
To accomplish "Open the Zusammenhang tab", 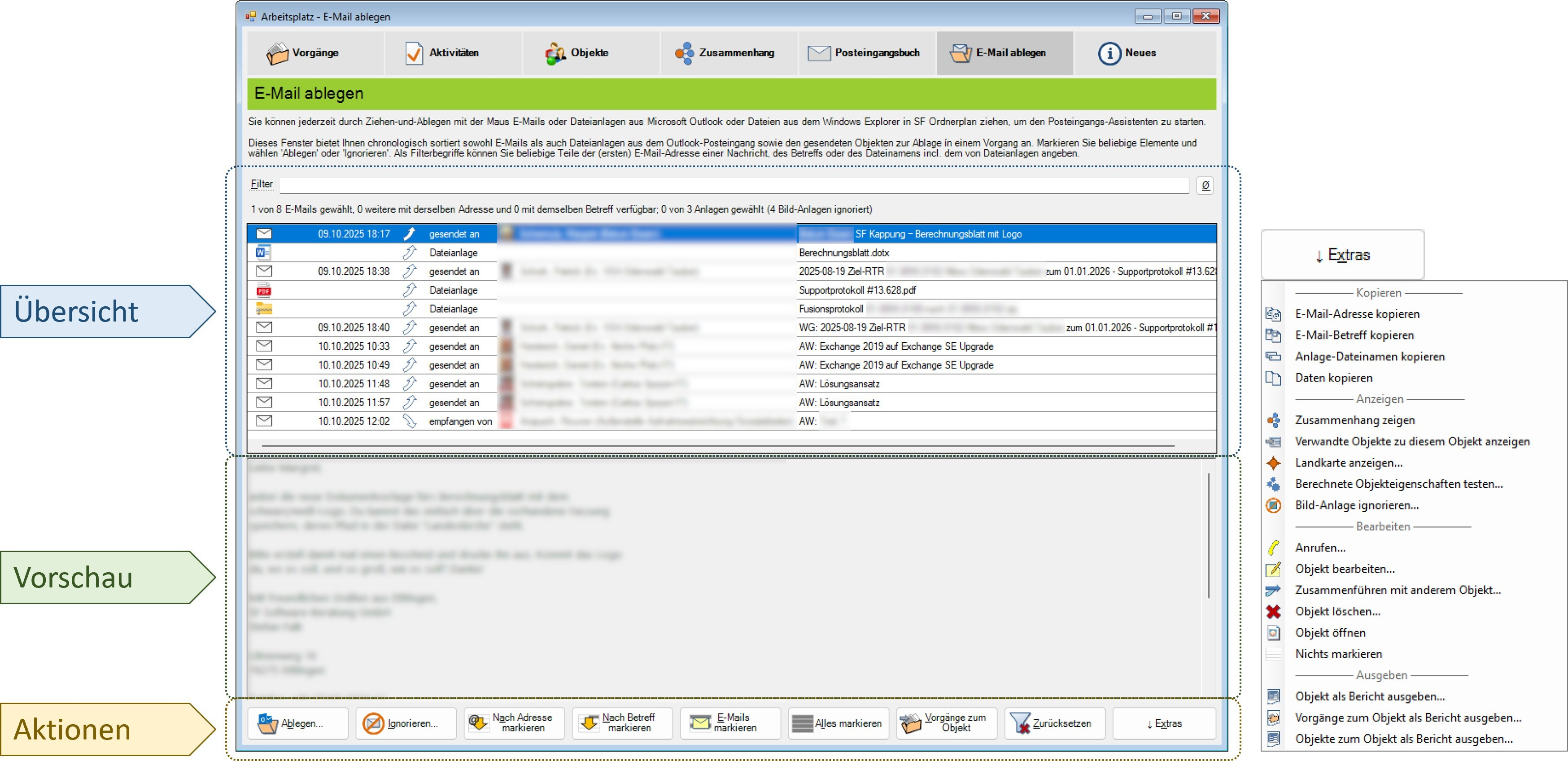I will [x=728, y=53].
